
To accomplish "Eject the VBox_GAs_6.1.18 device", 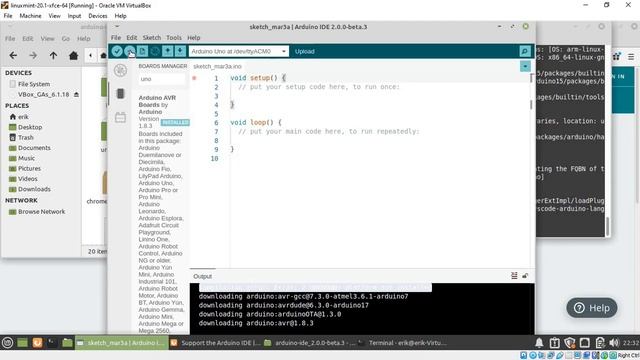I will (x=76, y=94).
